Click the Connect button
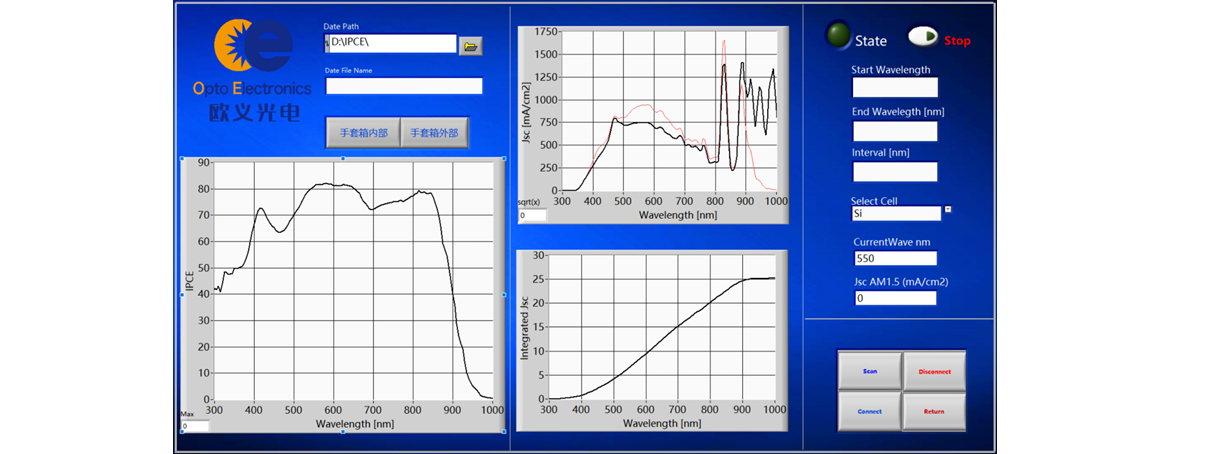The width and height of the screenshot is (1210, 454). coord(869,411)
